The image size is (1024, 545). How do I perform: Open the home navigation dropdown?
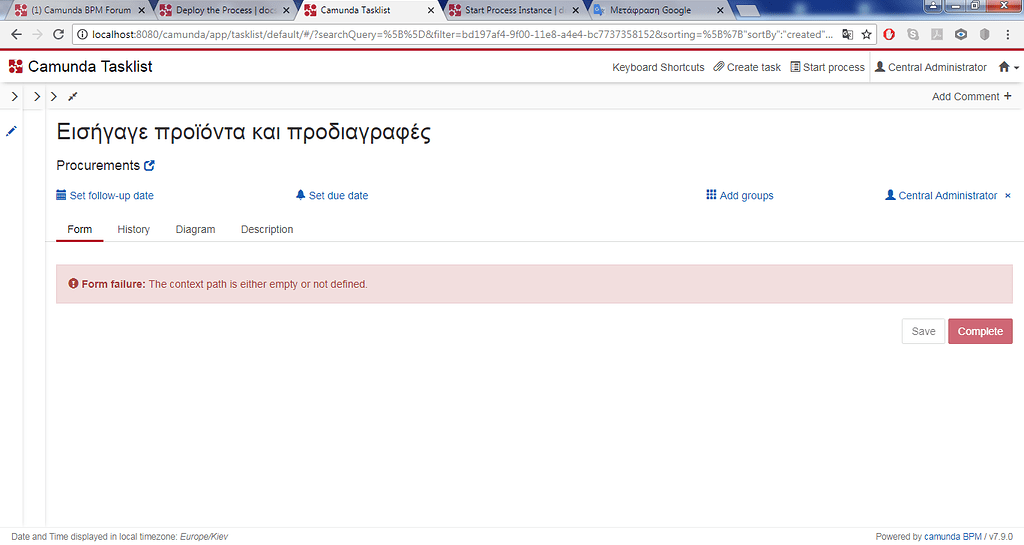click(x=1008, y=67)
